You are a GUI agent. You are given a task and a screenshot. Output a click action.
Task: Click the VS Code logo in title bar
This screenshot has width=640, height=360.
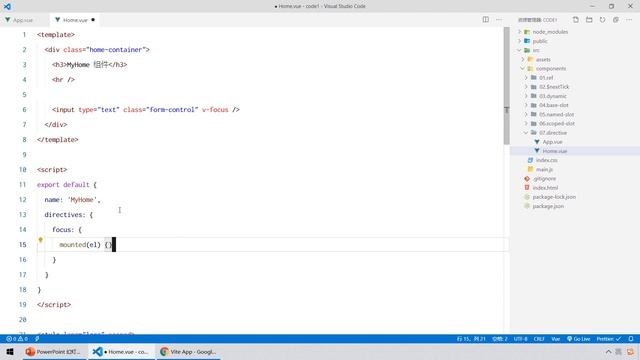pos(7,6)
